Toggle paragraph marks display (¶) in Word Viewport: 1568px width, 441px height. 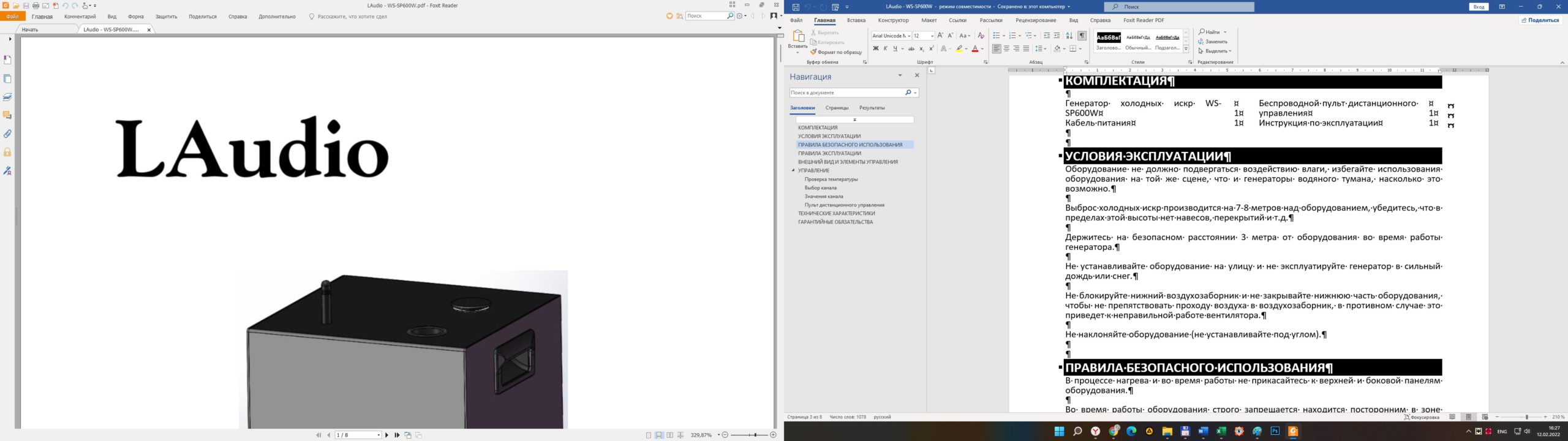click(x=1082, y=36)
